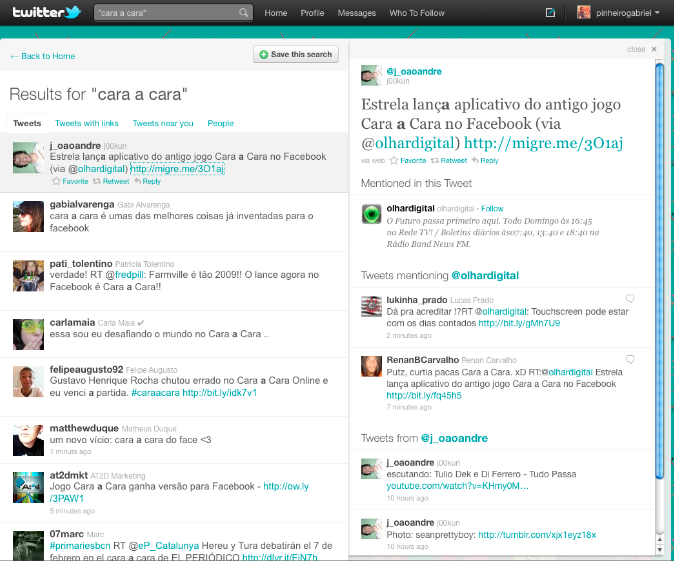Screen dimensions: 674x561
Task: Click the 07marc username
Action: [x=67, y=534]
